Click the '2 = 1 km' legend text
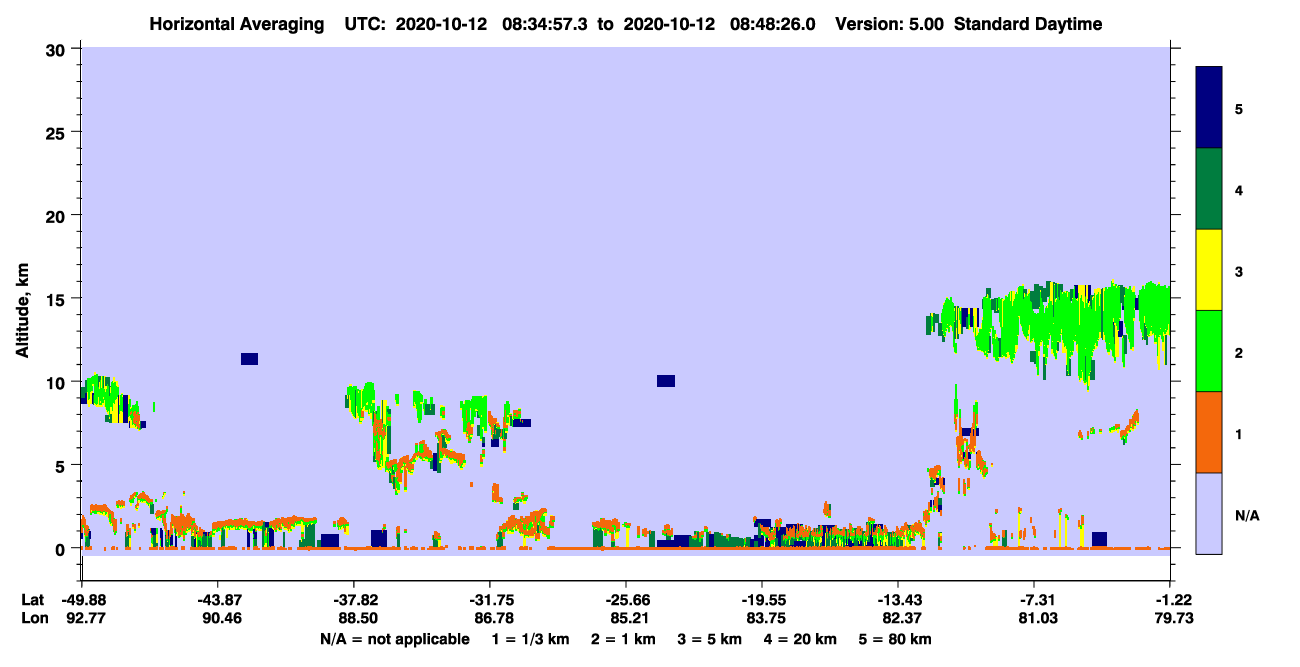 click(623, 639)
